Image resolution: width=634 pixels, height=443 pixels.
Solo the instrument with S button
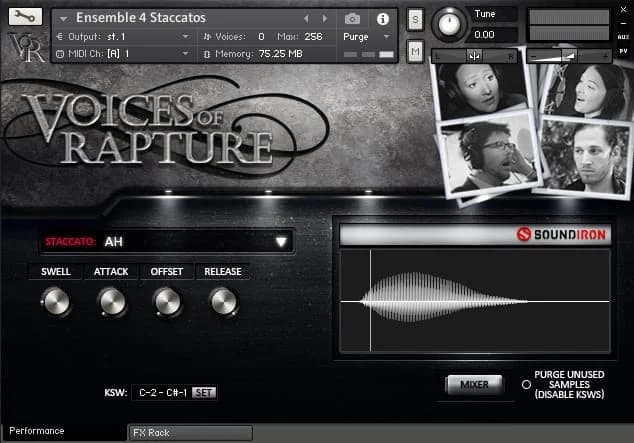point(415,19)
